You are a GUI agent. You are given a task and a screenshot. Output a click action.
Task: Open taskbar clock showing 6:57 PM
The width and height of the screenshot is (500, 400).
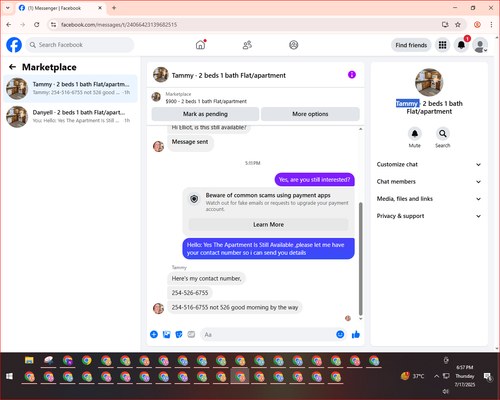point(465,376)
